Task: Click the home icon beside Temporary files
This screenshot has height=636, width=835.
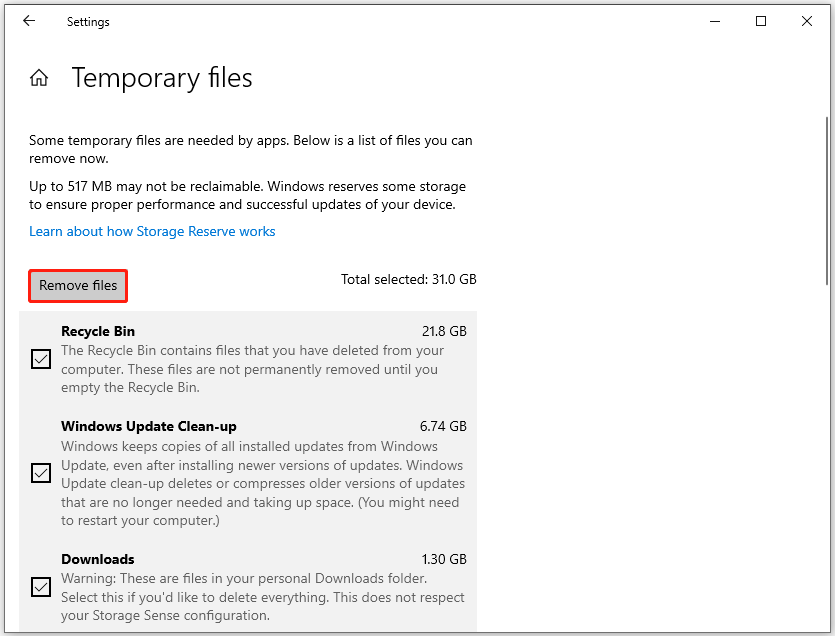Action: (x=38, y=76)
